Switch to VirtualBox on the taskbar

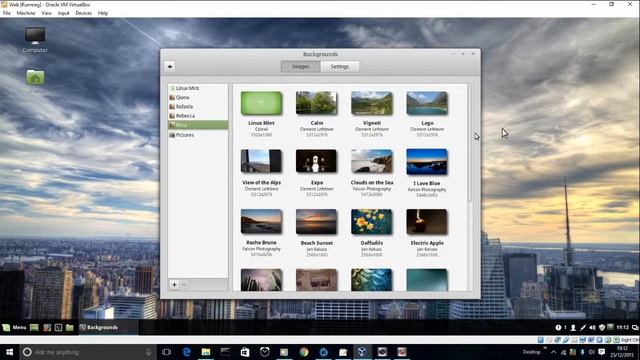pyautogui.click(x=362, y=352)
